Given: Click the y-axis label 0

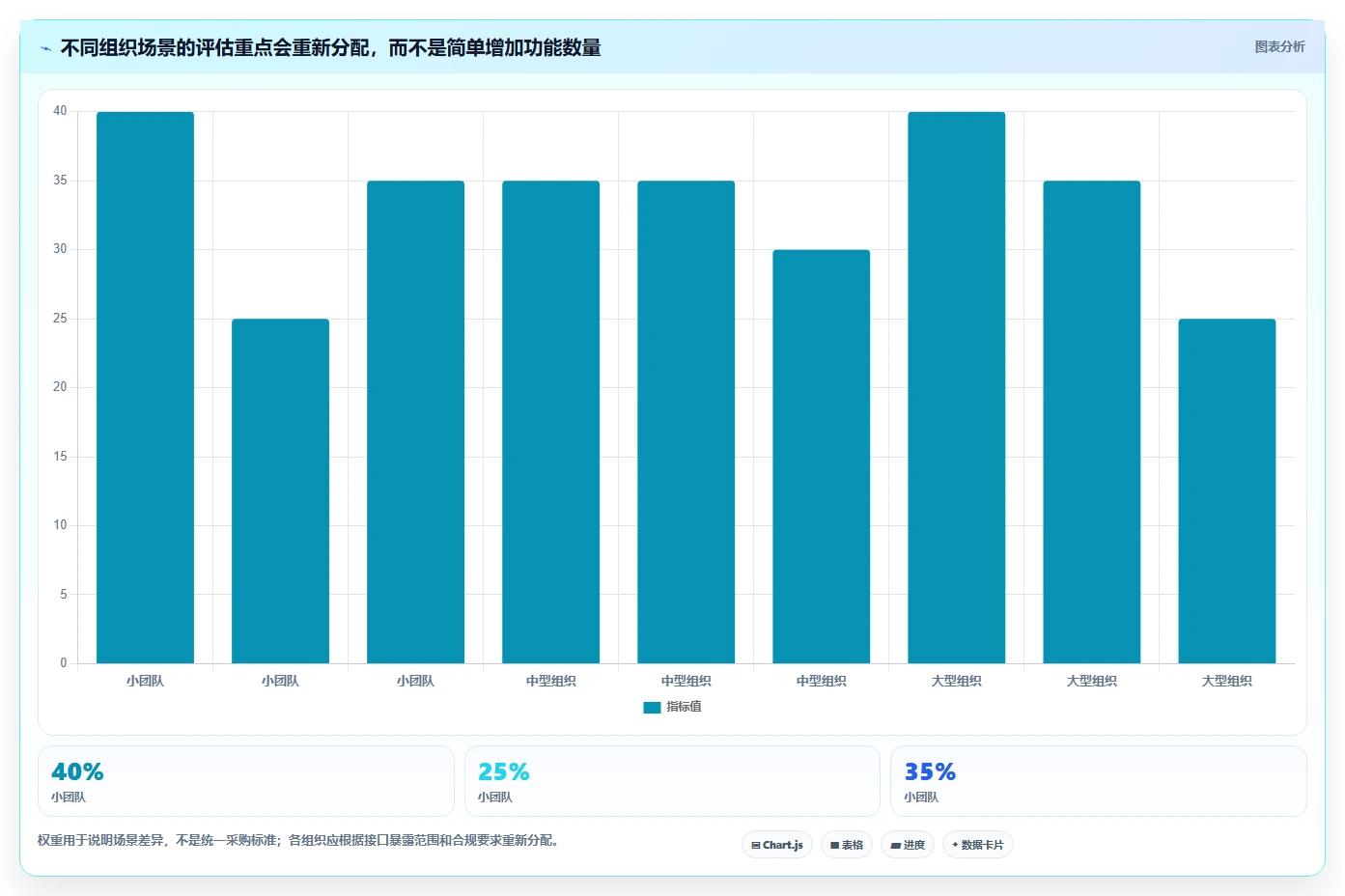Looking at the screenshot, I should tap(64, 663).
